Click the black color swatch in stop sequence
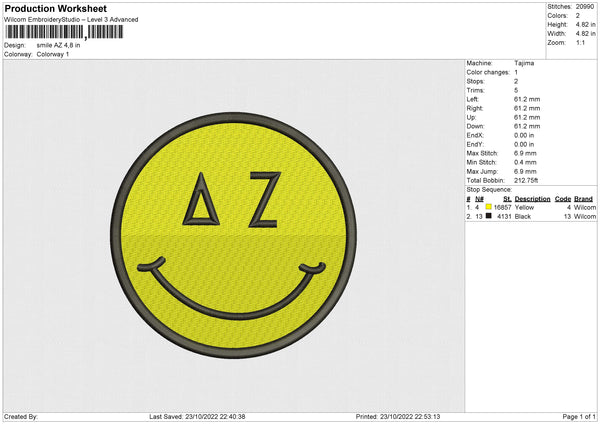The image size is (600, 424). point(488,216)
